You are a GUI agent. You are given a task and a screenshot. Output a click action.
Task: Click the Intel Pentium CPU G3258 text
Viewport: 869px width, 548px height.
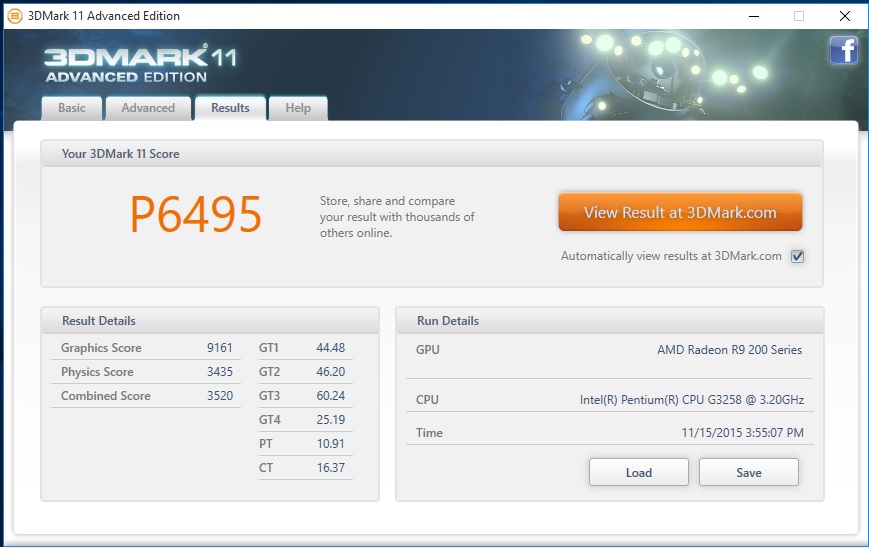pyautogui.click(x=692, y=400)
